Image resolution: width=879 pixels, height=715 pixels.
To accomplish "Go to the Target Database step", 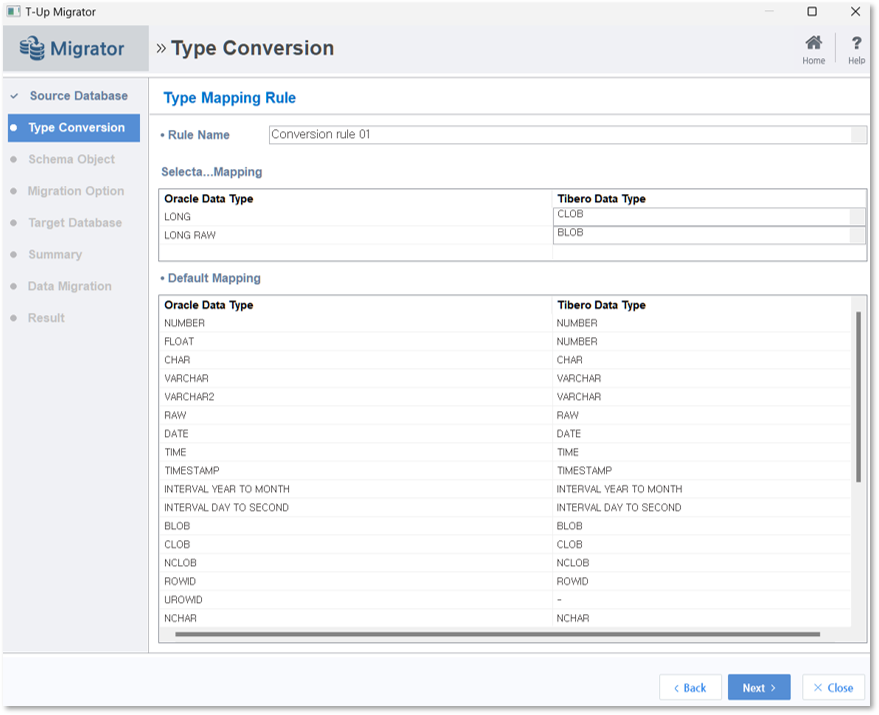I will point(75,223).
